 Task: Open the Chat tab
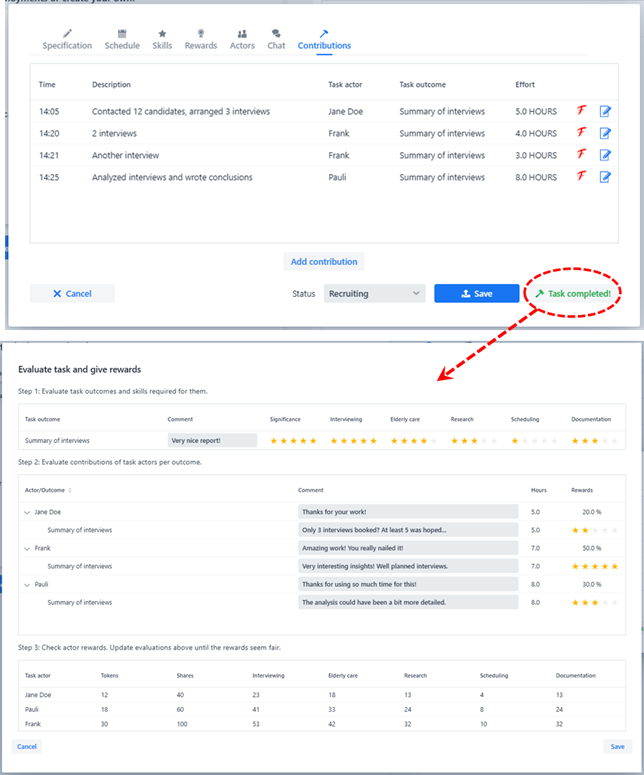coord(276,40)
